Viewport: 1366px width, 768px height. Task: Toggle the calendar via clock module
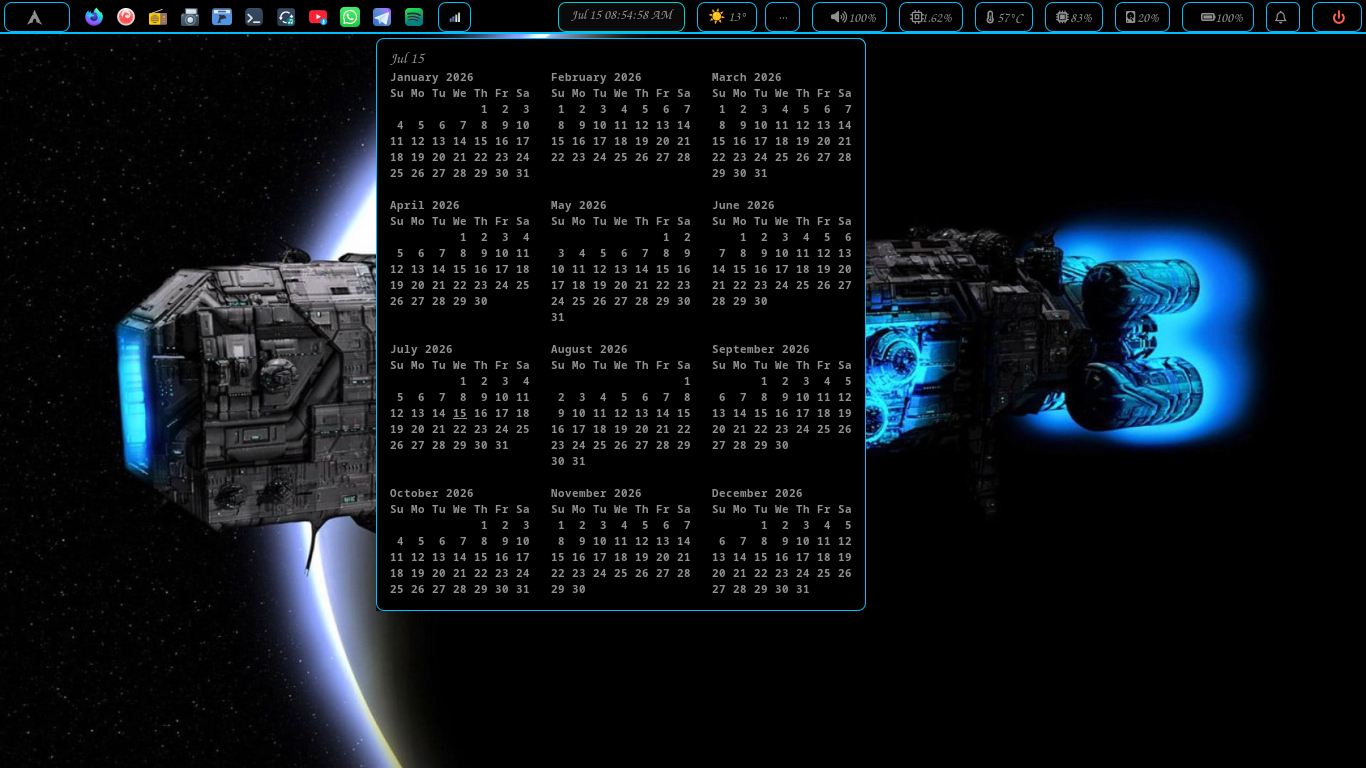tap(621, 17)
